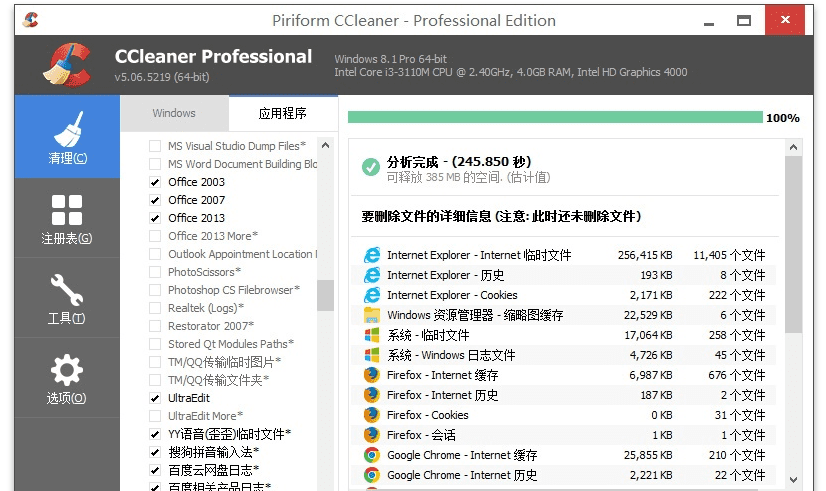The height and width of the screenshot is (491, 826).
Task: Switch to the Windows tab
Action: (x=174, y=113)
